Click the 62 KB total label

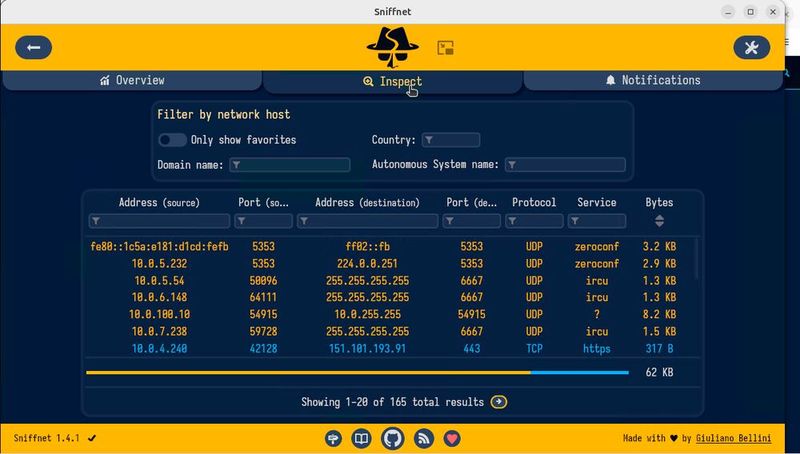tap(659, 372)
